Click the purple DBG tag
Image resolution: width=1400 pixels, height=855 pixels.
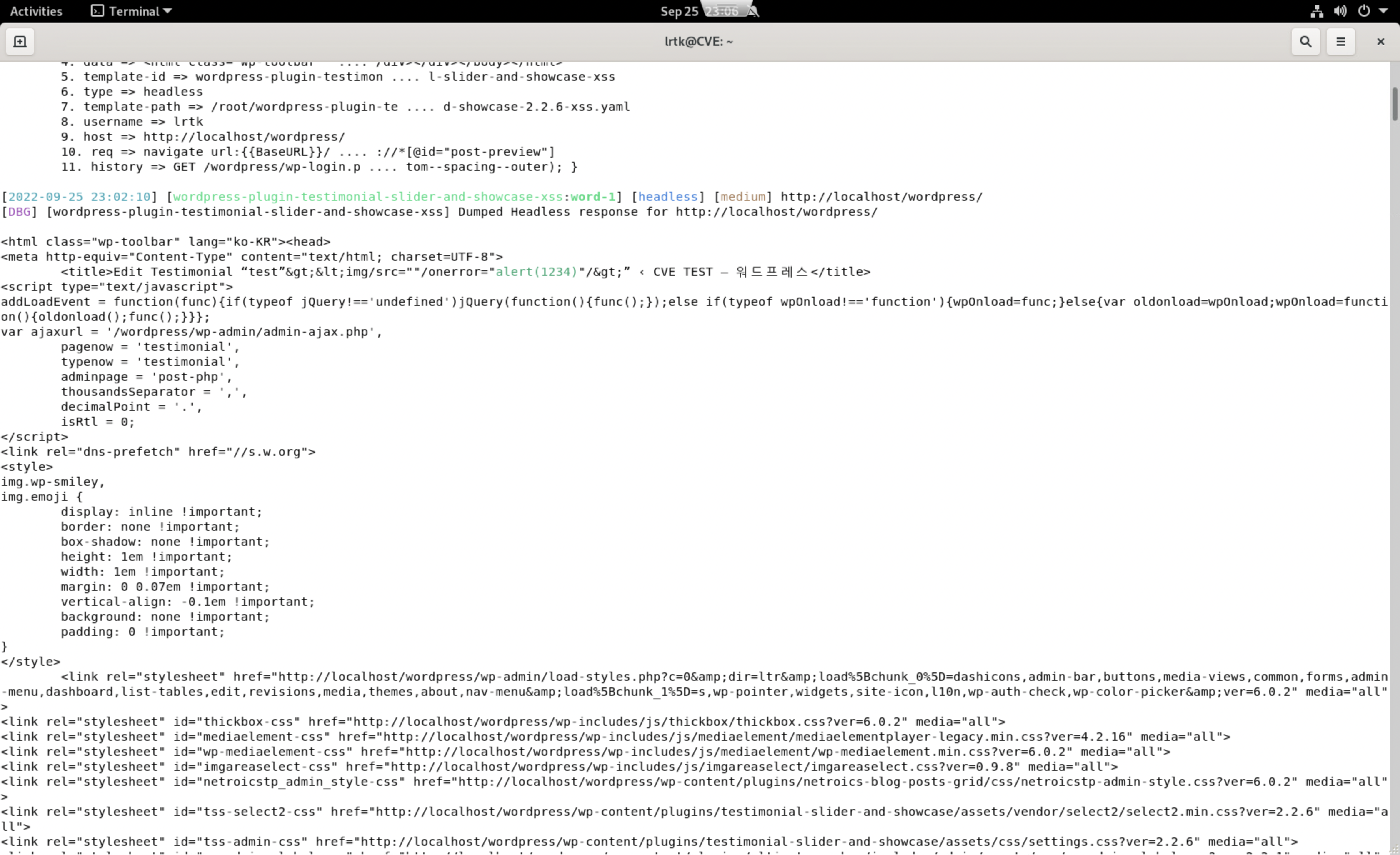[19, 212]
